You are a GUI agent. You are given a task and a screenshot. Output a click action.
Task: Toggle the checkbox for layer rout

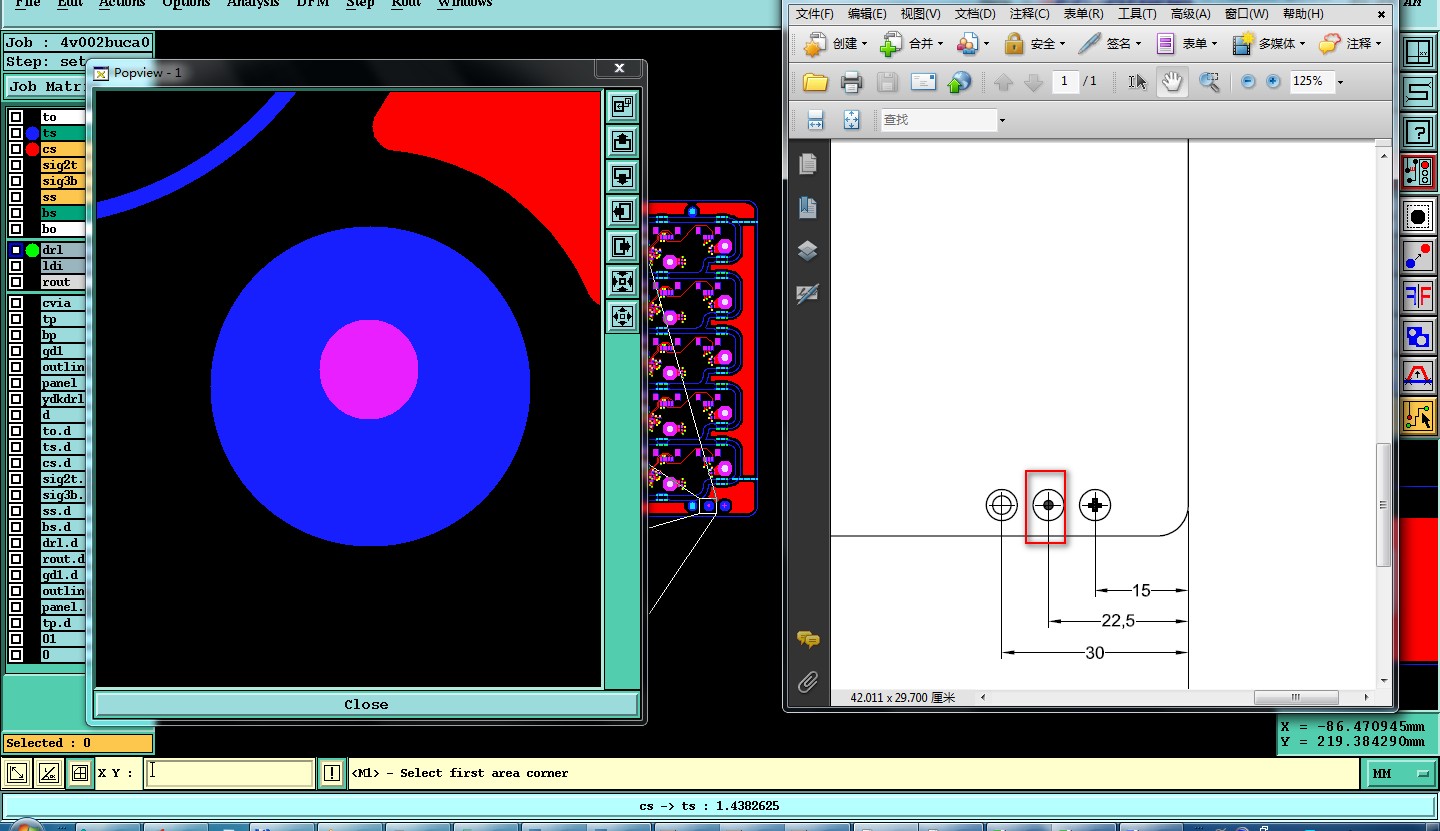16,282
